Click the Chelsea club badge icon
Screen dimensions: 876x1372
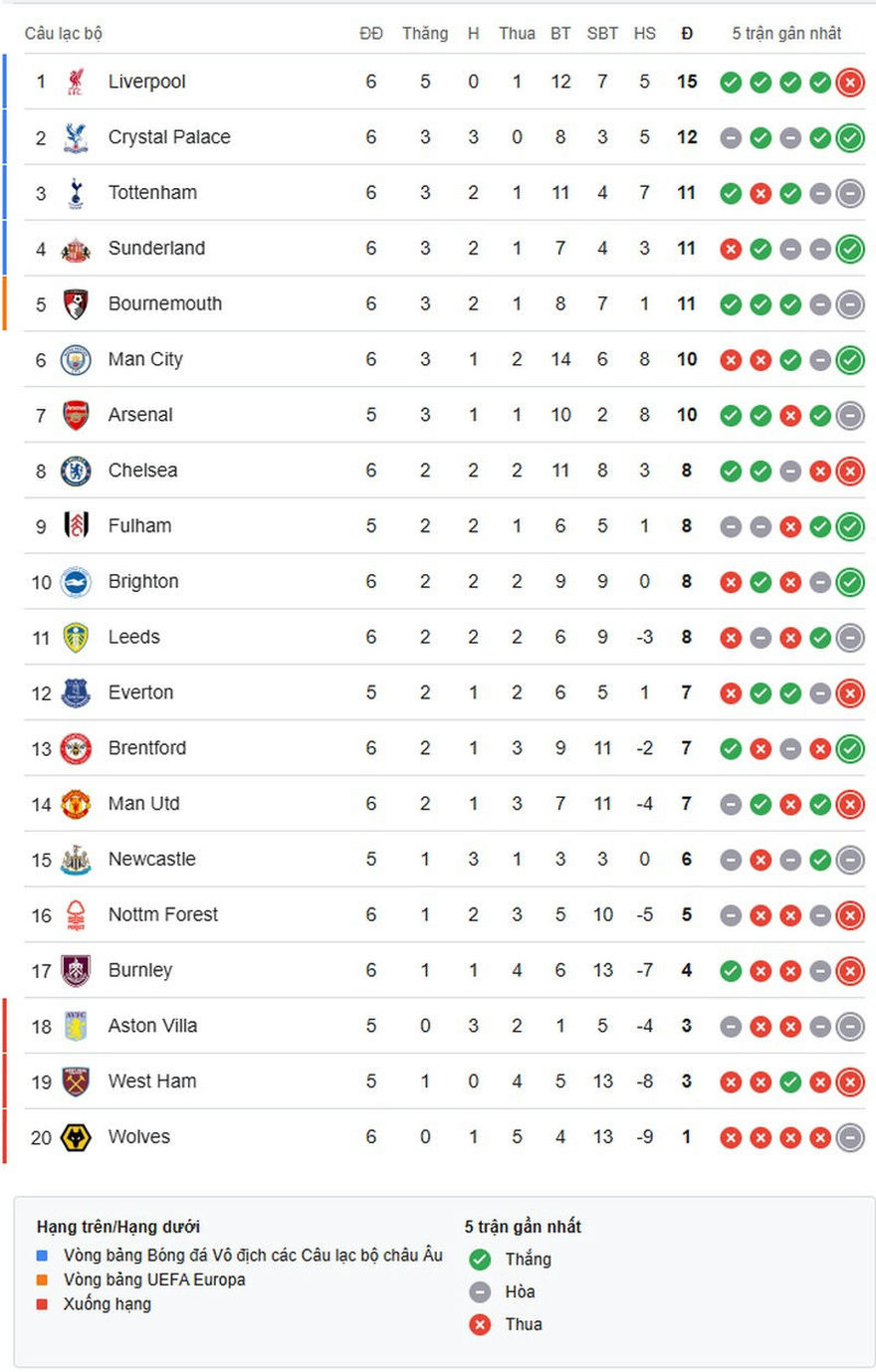tap(76, 472)
